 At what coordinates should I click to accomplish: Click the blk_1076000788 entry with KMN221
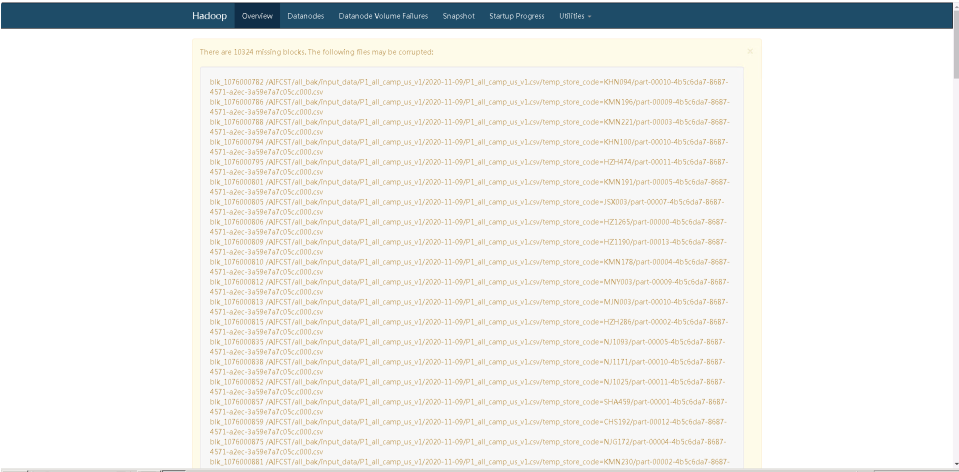click(469, 127)
